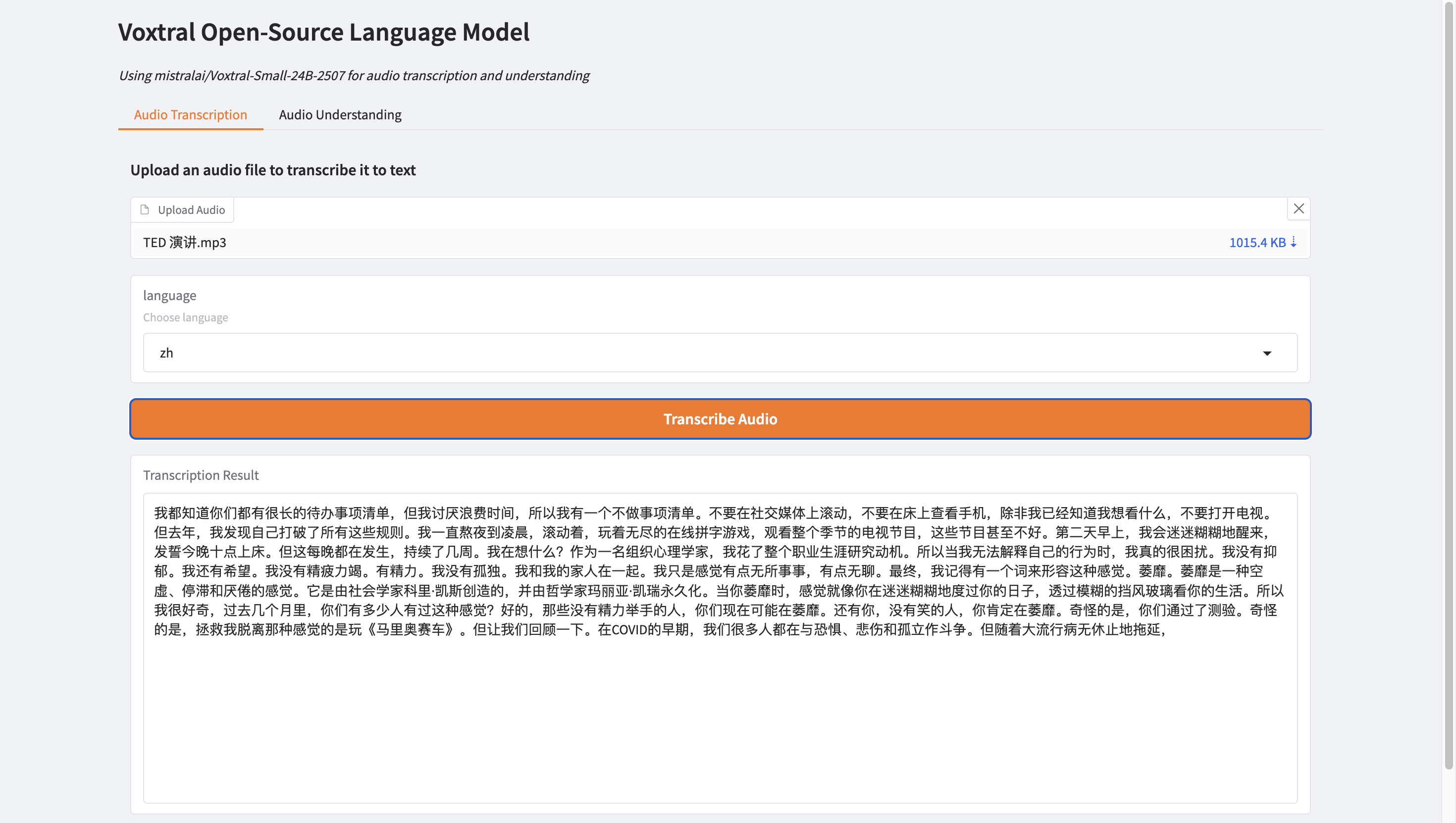
Task: Click the Voxtral Open-Source Language Model heading
Action: click(x=323, y=32)
